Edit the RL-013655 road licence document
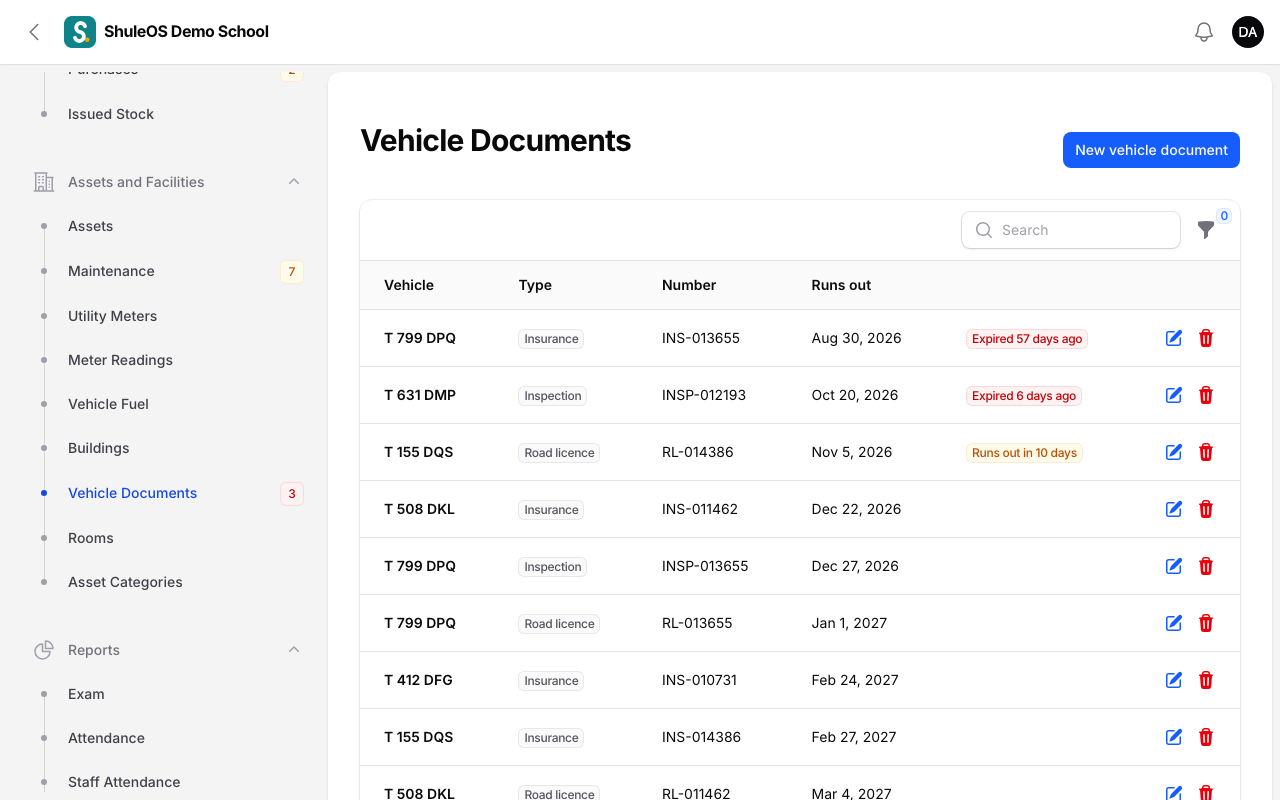The image size is (1280, 800). pos(1174,623)
